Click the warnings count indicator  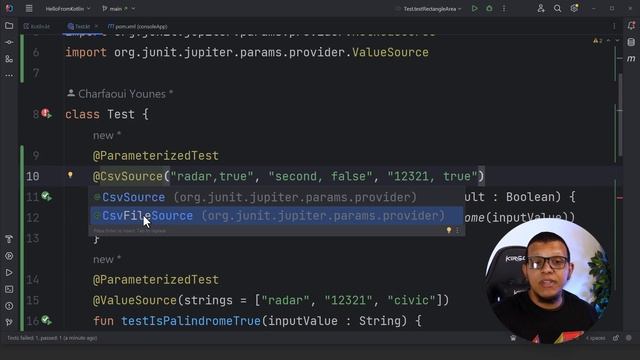coord(598,41)
